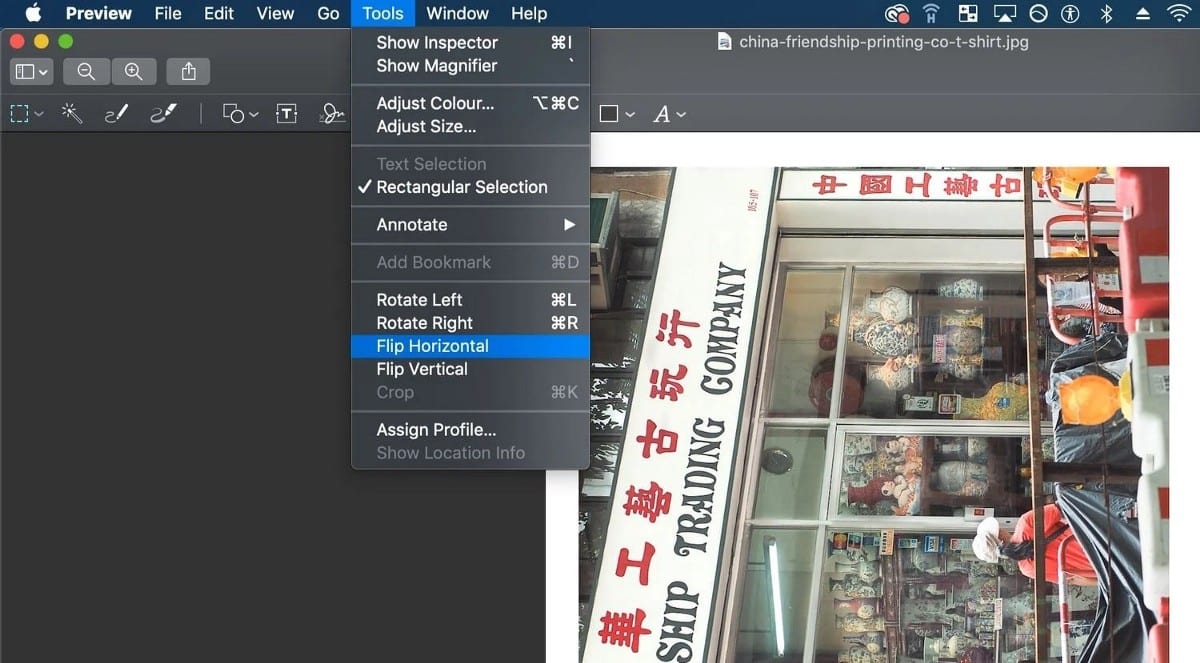Open the File menu
The height and width of the screenshot is (663, 1200).
tap(168, 13)
